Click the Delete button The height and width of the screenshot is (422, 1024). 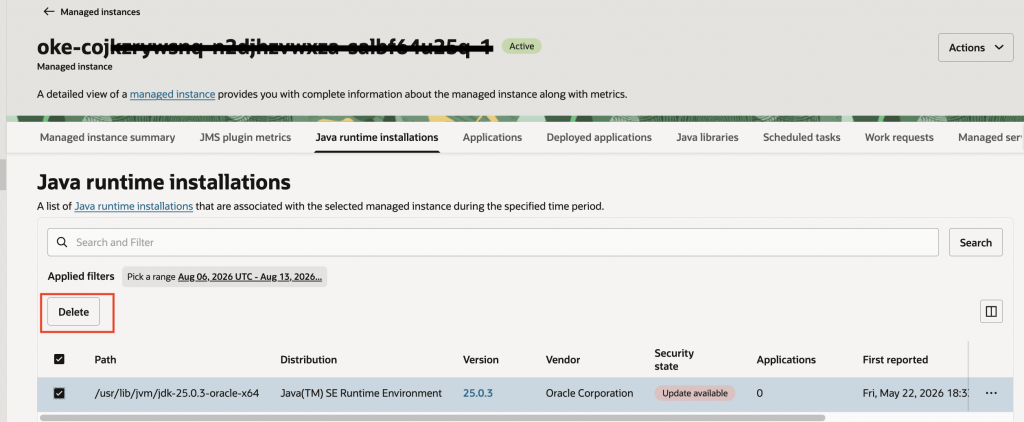click(73, 312)
